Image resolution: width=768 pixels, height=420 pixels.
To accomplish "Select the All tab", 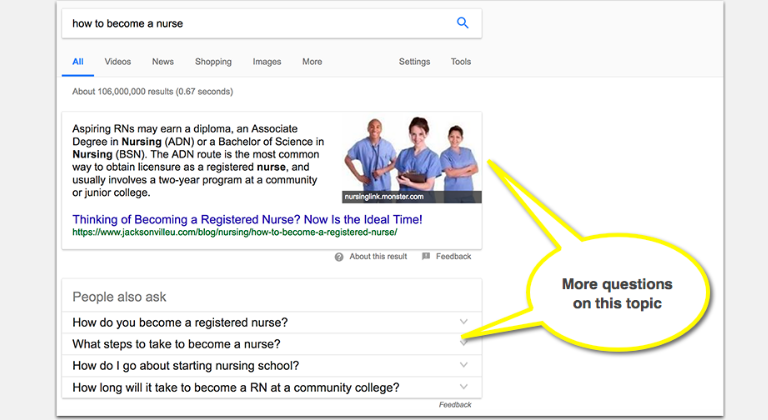I will click(x=78, y=62).
